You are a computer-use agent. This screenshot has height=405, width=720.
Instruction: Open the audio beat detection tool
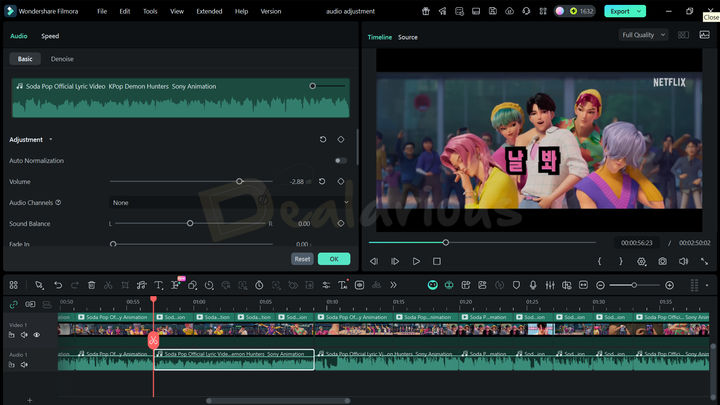pos(141,285)
